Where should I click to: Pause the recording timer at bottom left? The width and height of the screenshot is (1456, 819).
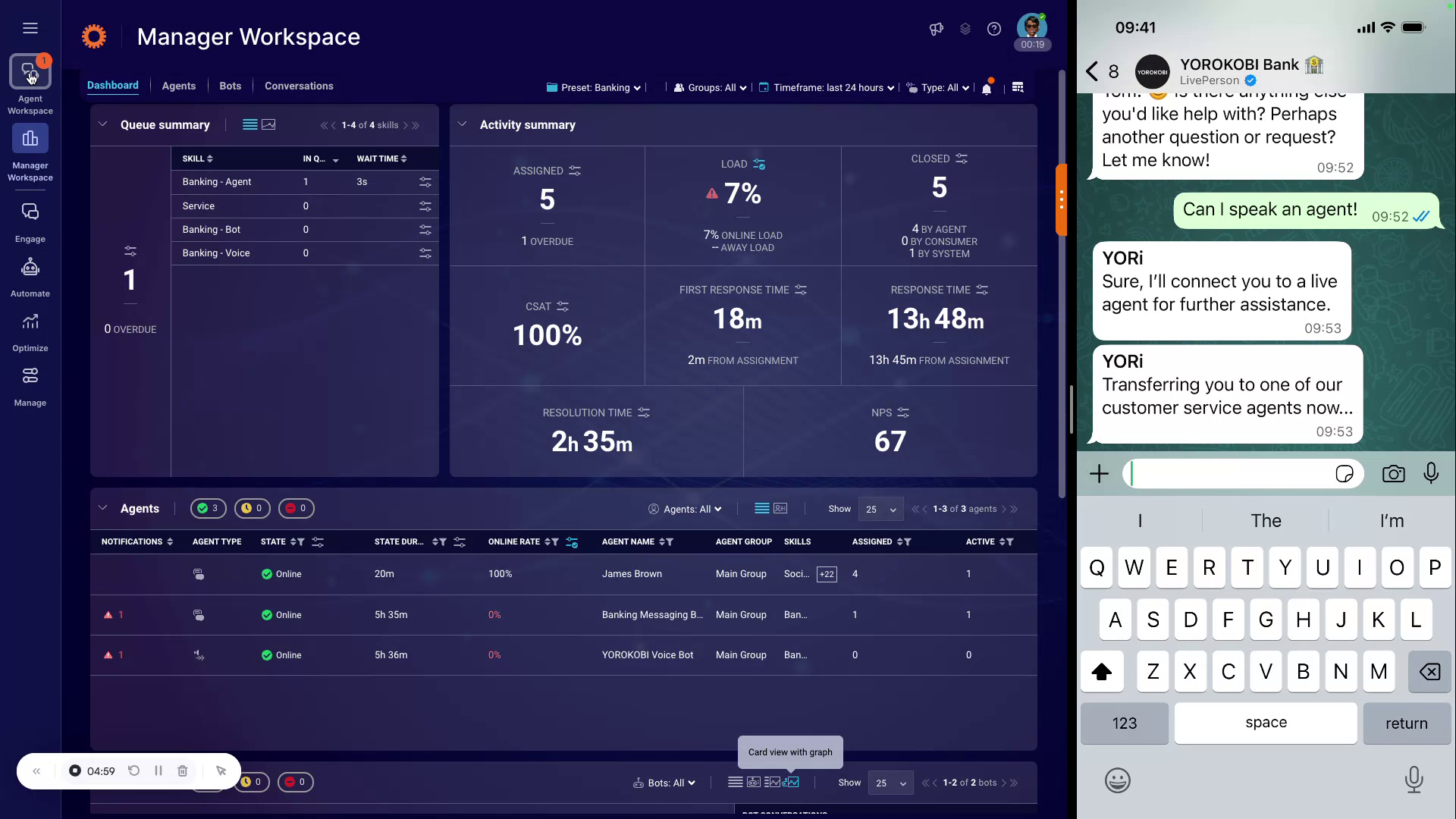(x=158, y=770)
